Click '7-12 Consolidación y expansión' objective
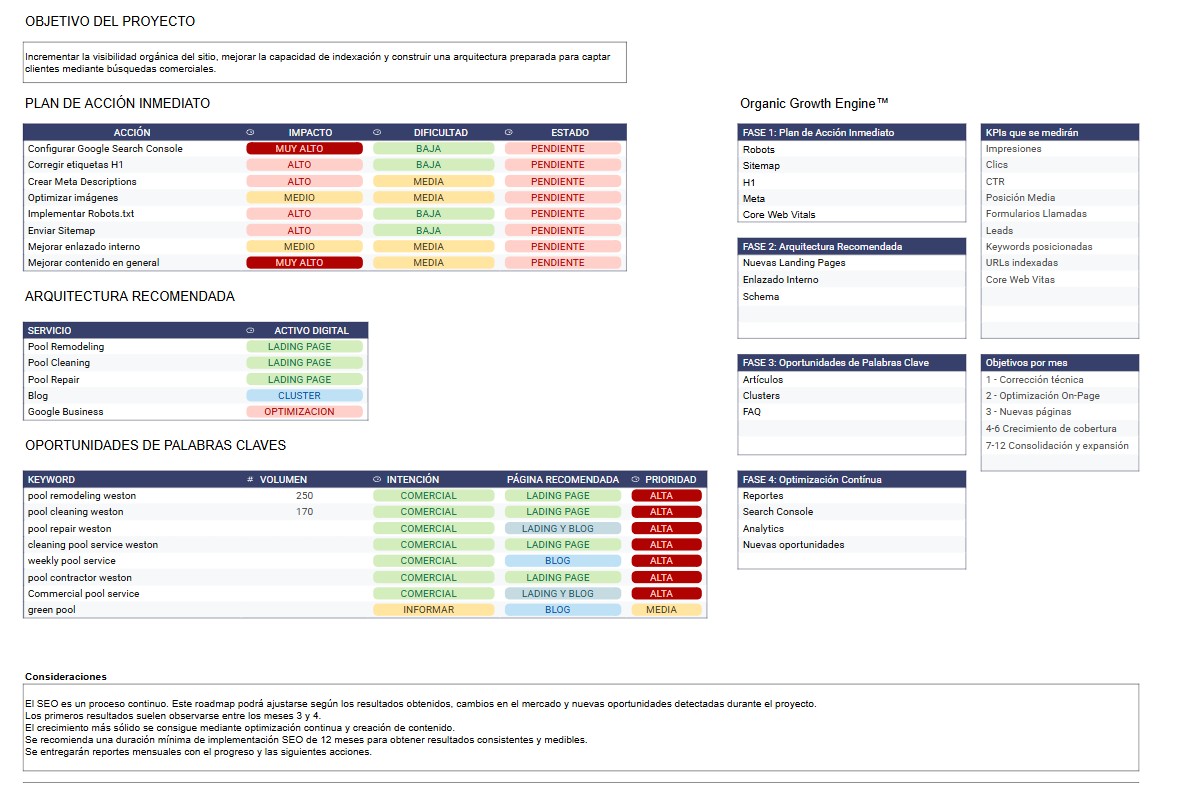The height and width of the screenshot is (801, 1177). coord(1057,445)
